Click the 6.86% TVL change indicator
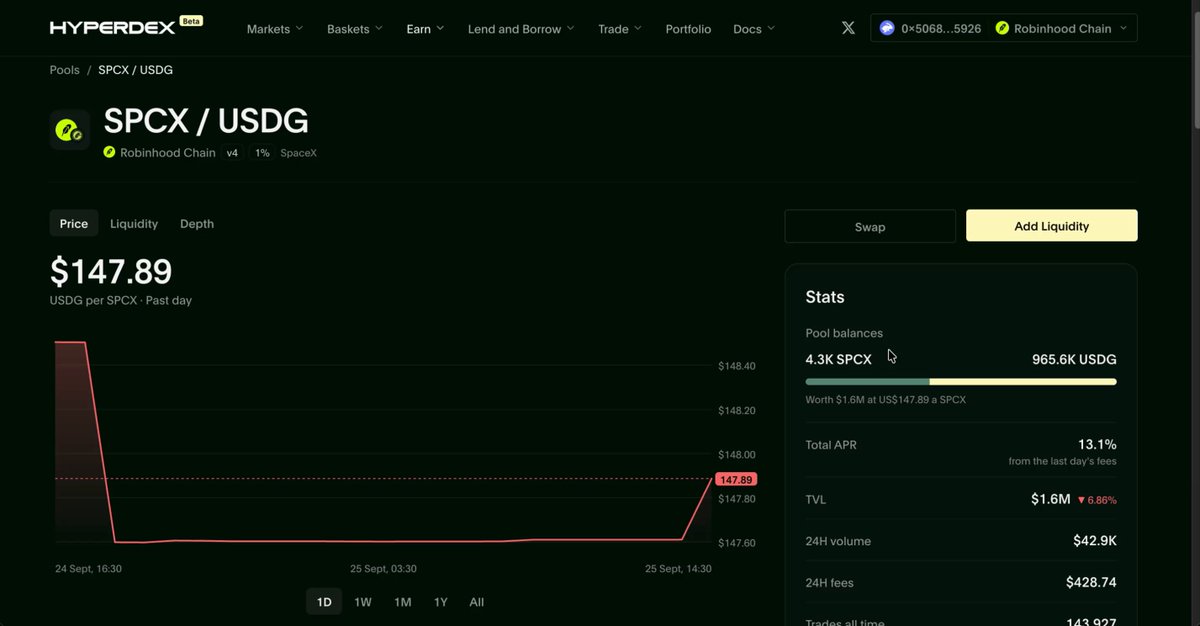Screen dimensions: 1200x626 click(1097, 500)
